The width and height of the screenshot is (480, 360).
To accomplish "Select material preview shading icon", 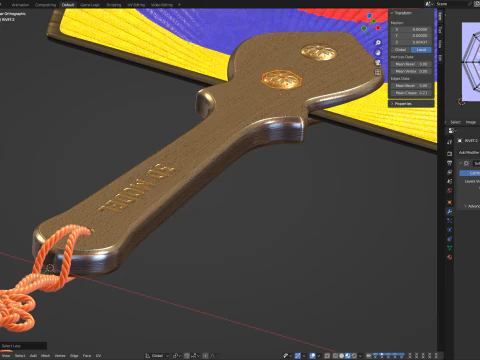I will click(x=348, y=356).
